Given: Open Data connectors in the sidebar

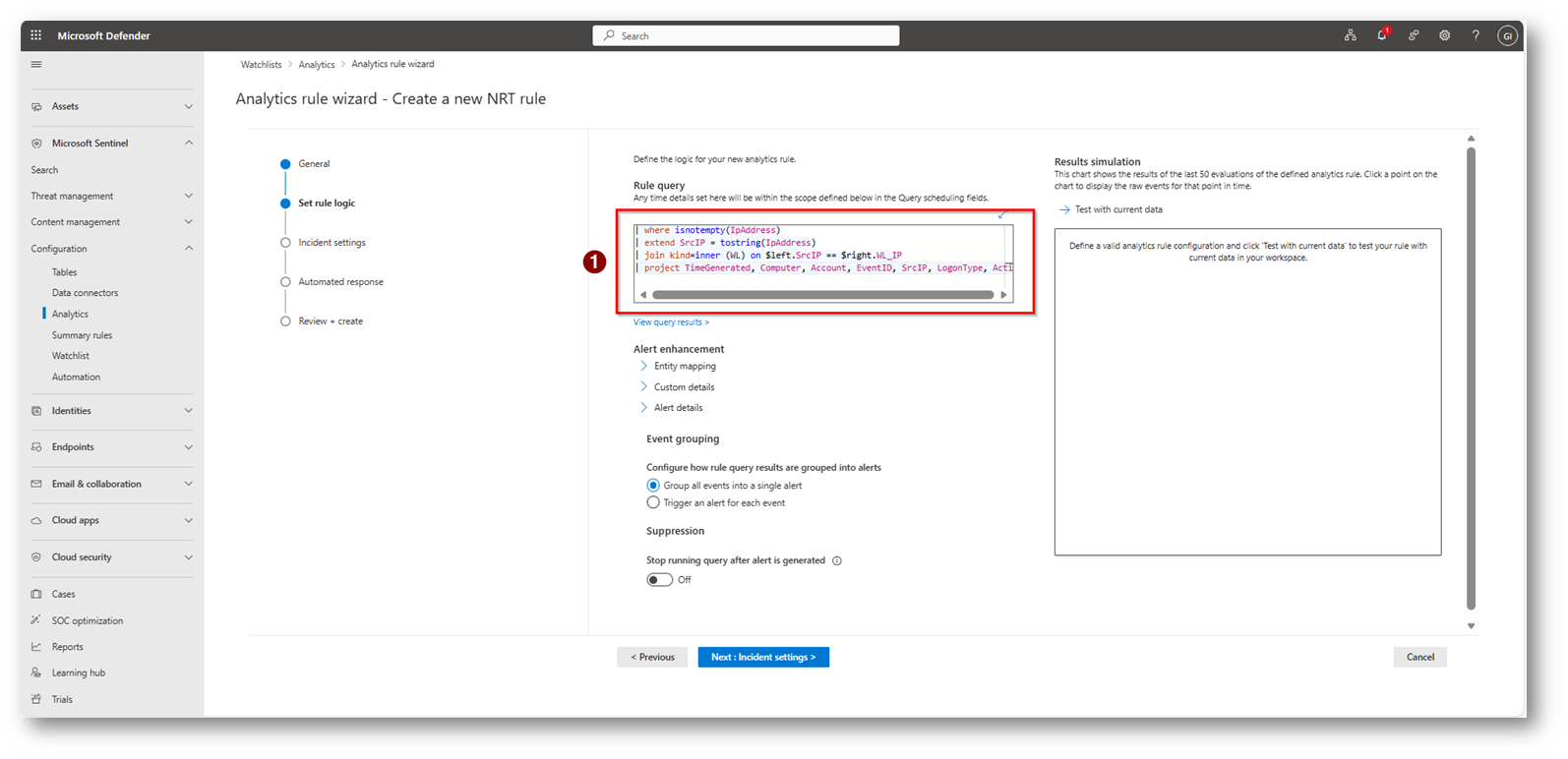Looking at the screenshot, I should [x=85, y=293].
